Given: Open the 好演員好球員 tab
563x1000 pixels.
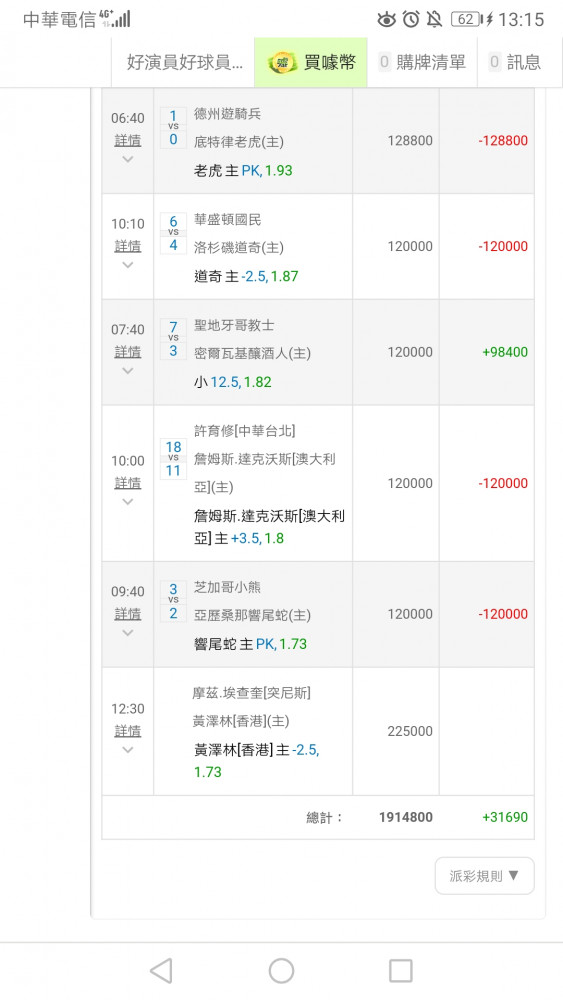Looking at the screenshot, I should (x=184, y=62).
